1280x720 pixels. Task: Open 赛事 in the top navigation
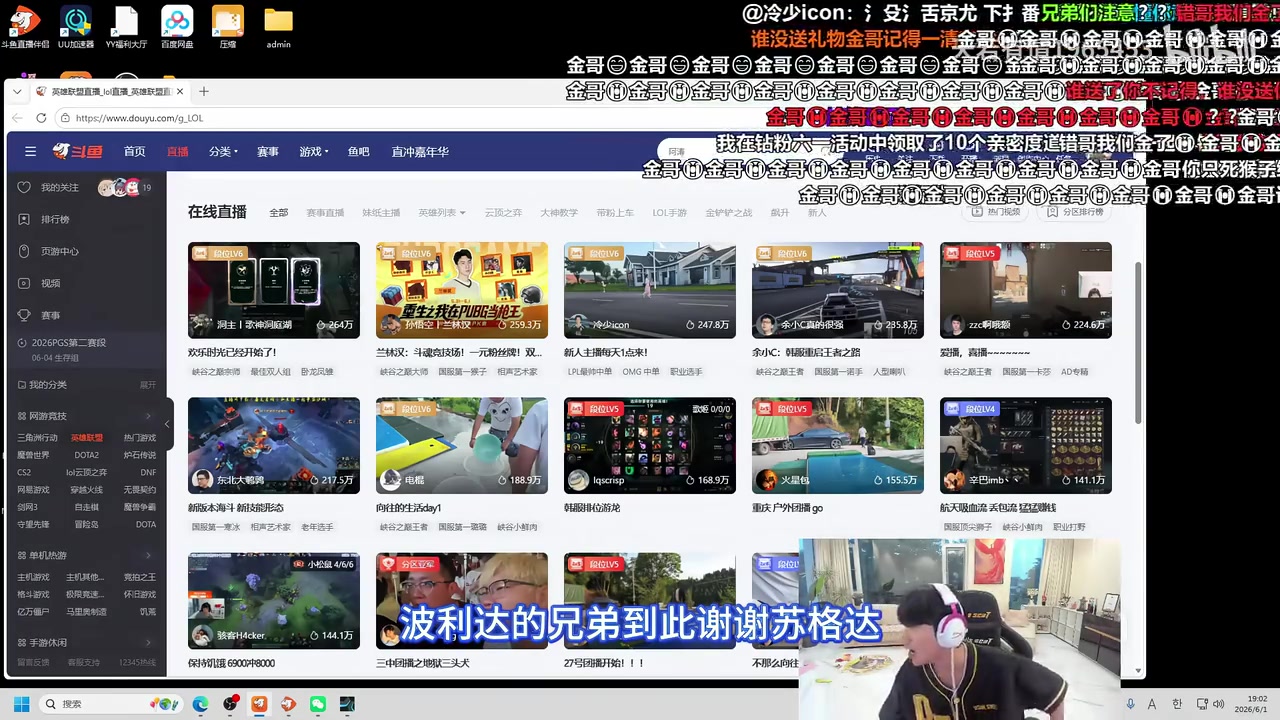pyautogui.click(x=268, y=152)
